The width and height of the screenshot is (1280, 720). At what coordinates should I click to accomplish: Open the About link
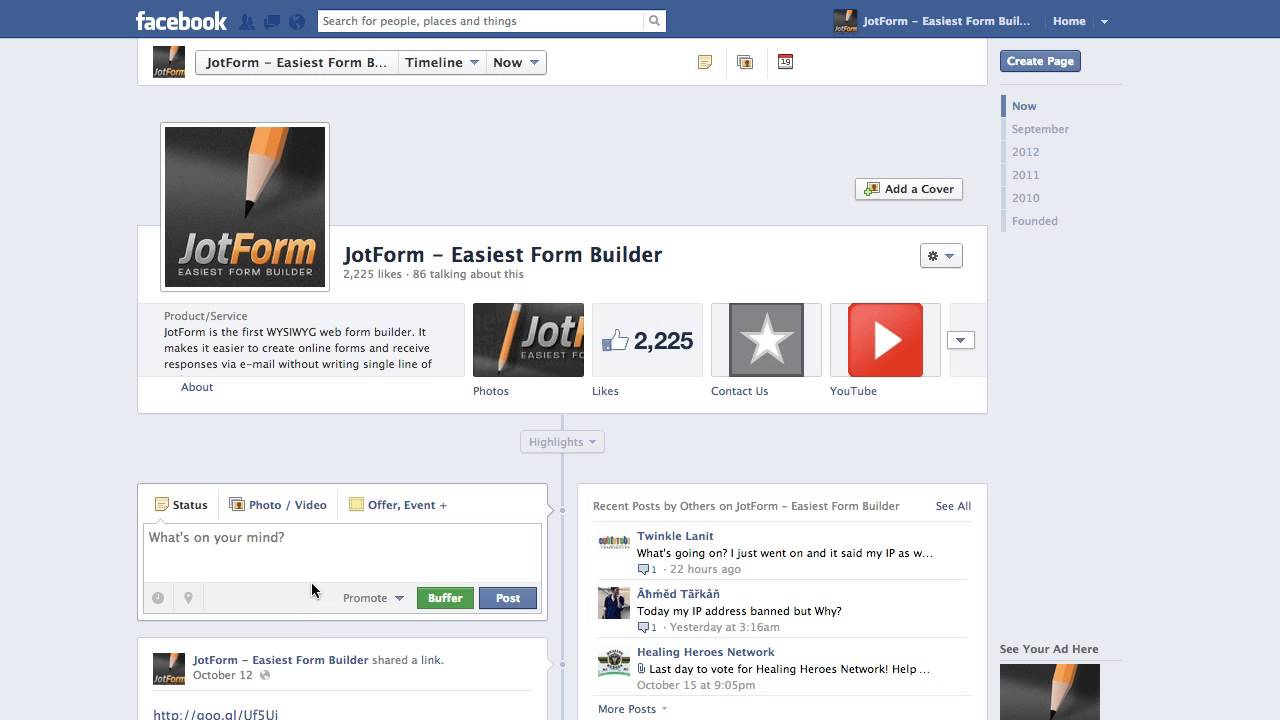coord(197,387)
